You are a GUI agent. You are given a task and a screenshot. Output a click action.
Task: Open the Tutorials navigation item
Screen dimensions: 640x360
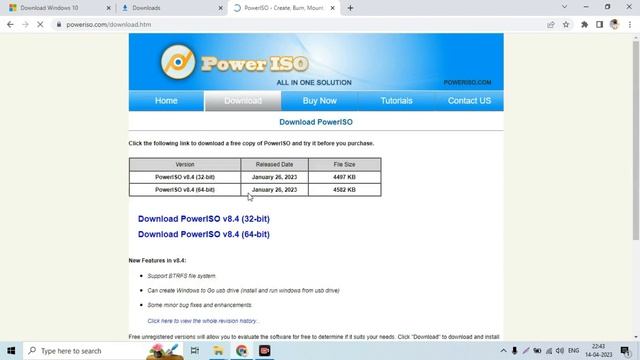(x=396, y=101)
